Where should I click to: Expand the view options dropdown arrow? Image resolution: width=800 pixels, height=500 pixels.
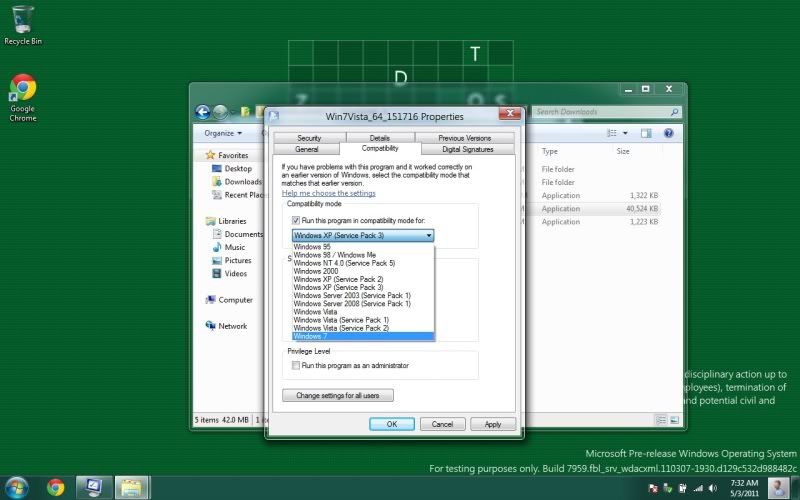coord(625,133)
